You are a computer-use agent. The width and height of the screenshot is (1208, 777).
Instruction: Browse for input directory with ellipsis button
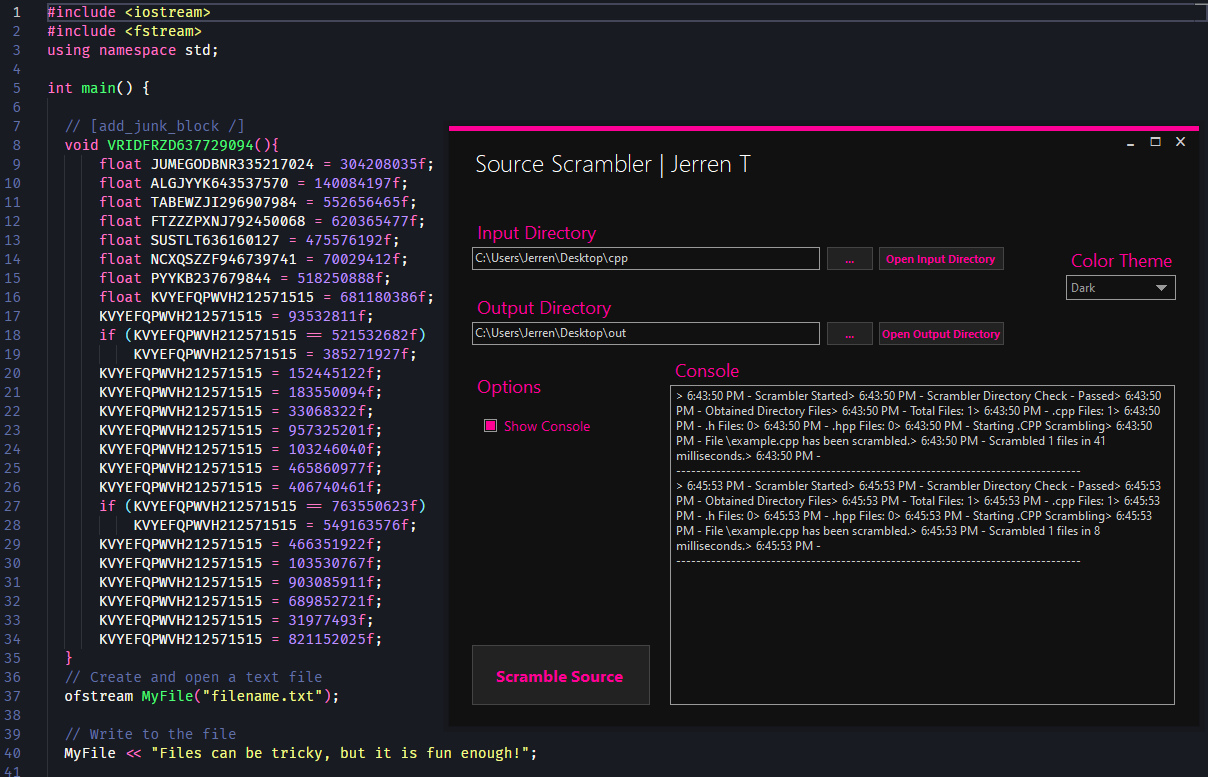tap(849, 259)
